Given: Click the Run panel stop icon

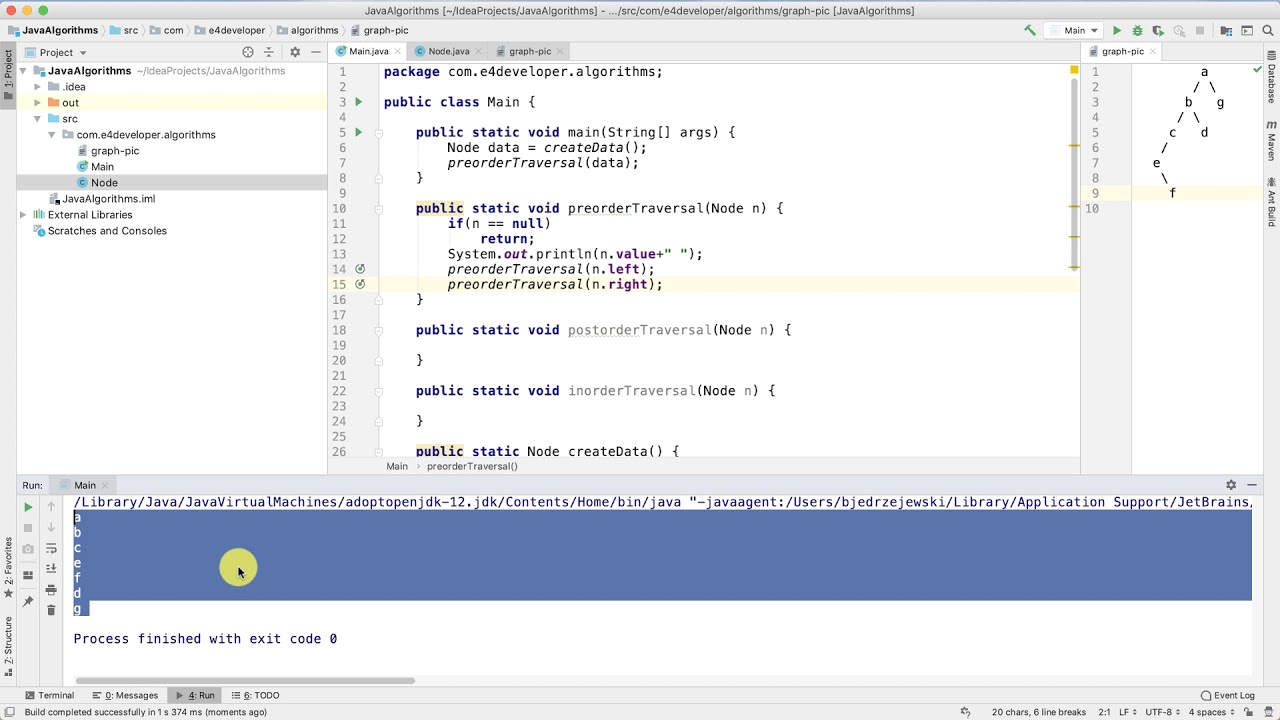Looking at the screenshot, I should click(x=28, y=528).
